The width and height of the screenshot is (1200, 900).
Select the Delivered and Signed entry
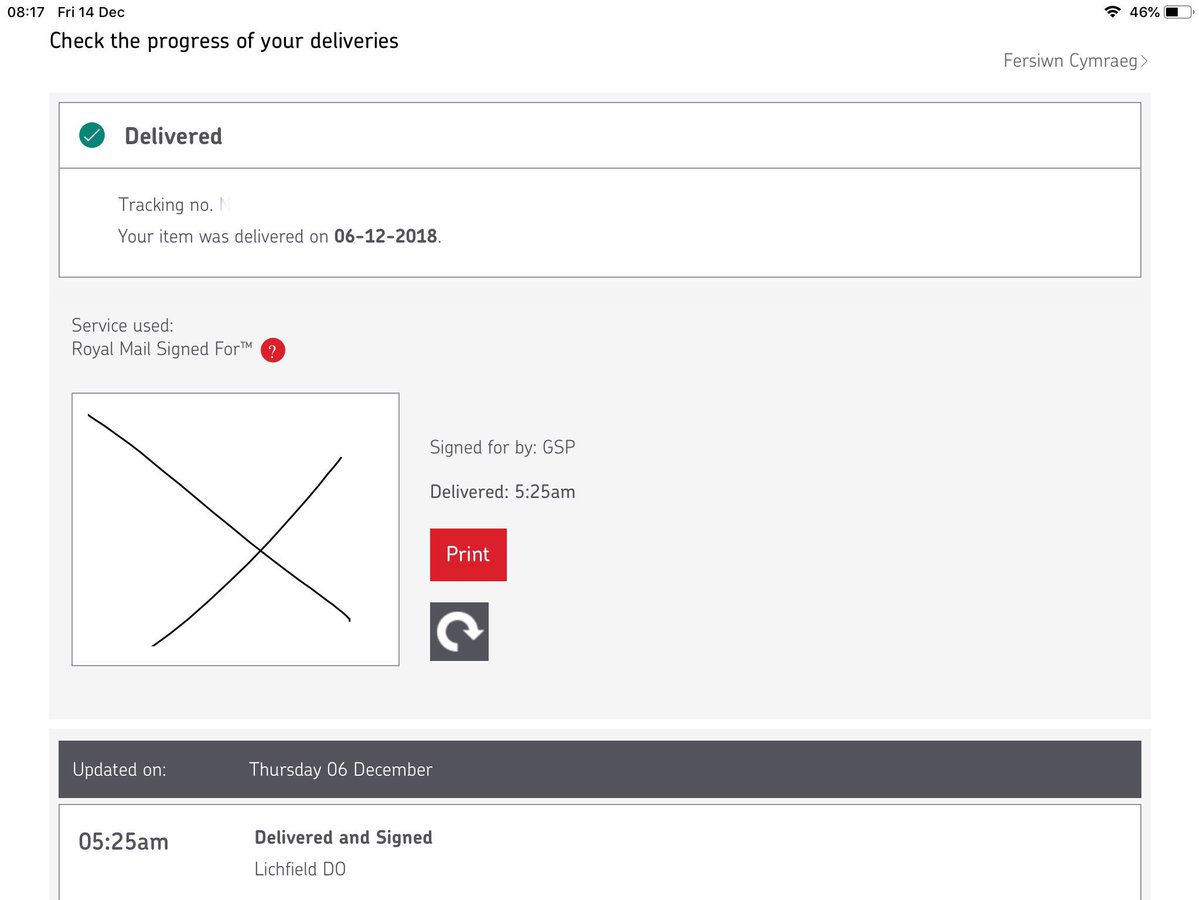[x=343, y=837]
